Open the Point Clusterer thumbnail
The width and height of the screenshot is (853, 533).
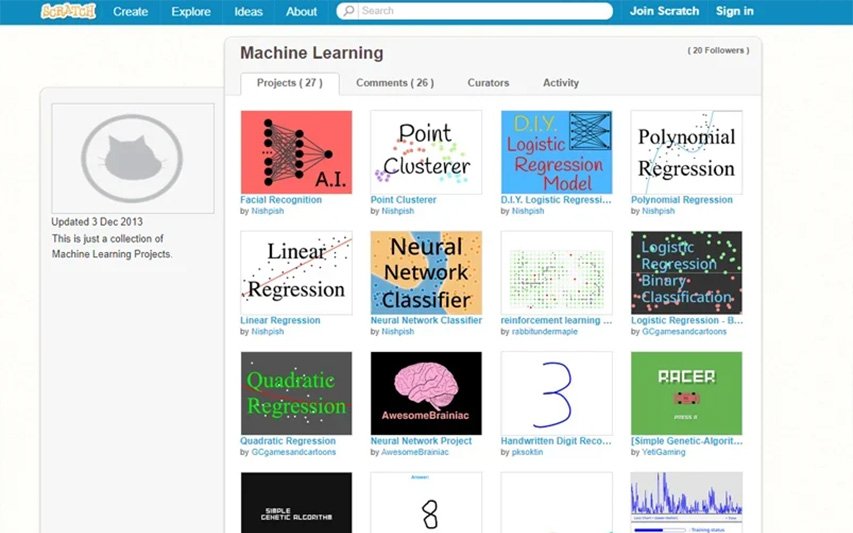[x=426, y=152]
